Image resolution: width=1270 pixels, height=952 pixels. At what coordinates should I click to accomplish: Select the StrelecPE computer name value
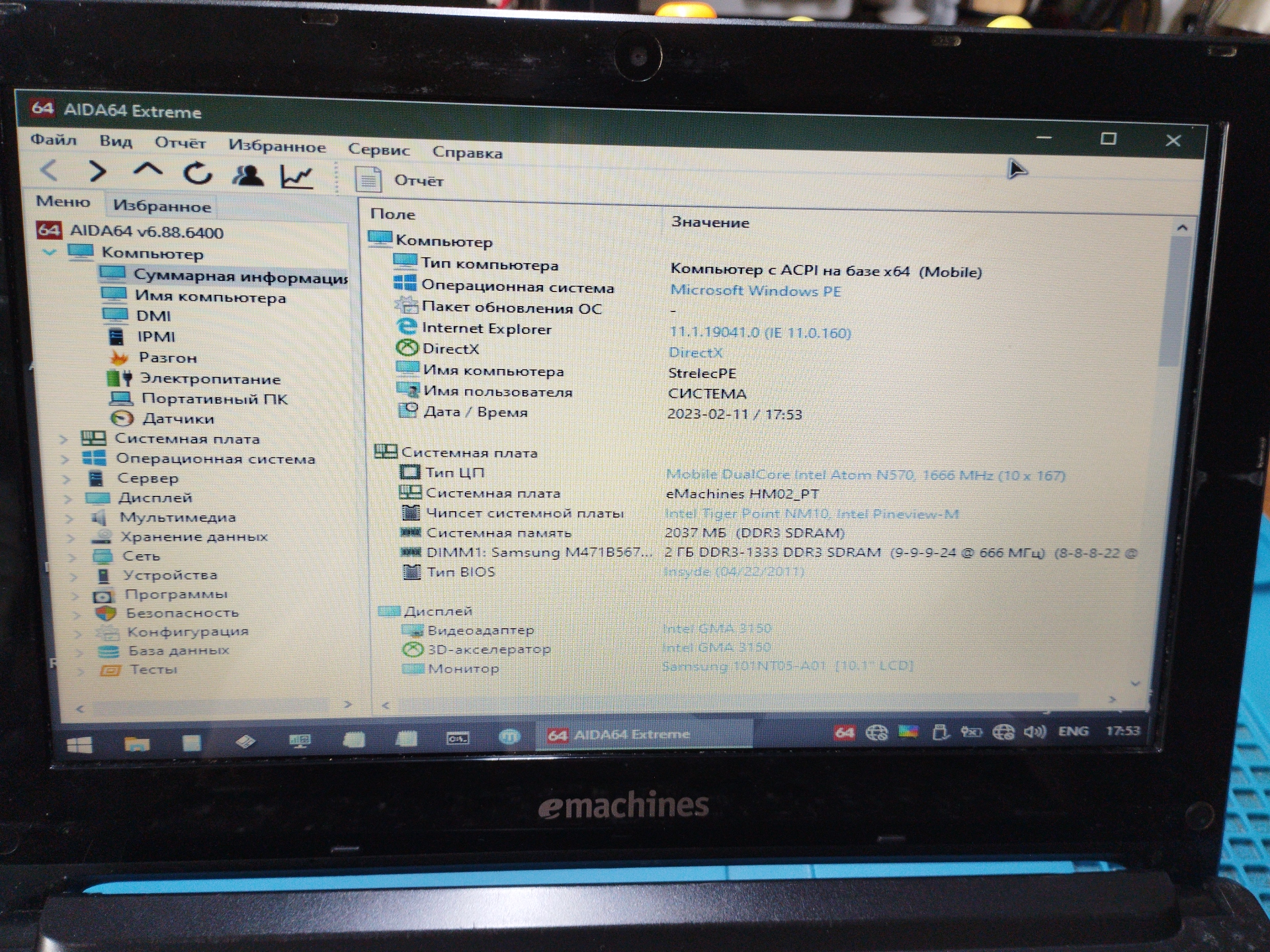tap(702, 373)
